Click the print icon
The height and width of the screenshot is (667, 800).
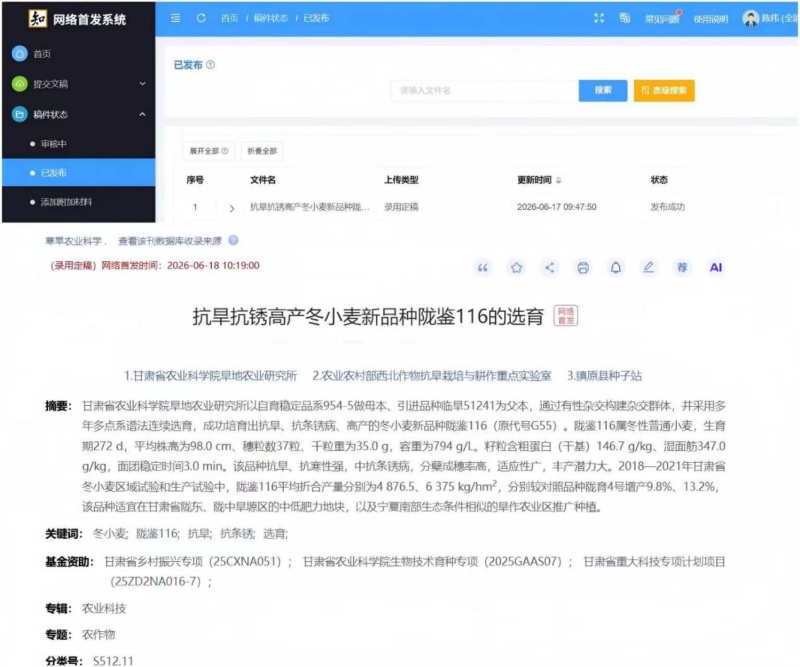pyautogui.click(x=583, y=267)
